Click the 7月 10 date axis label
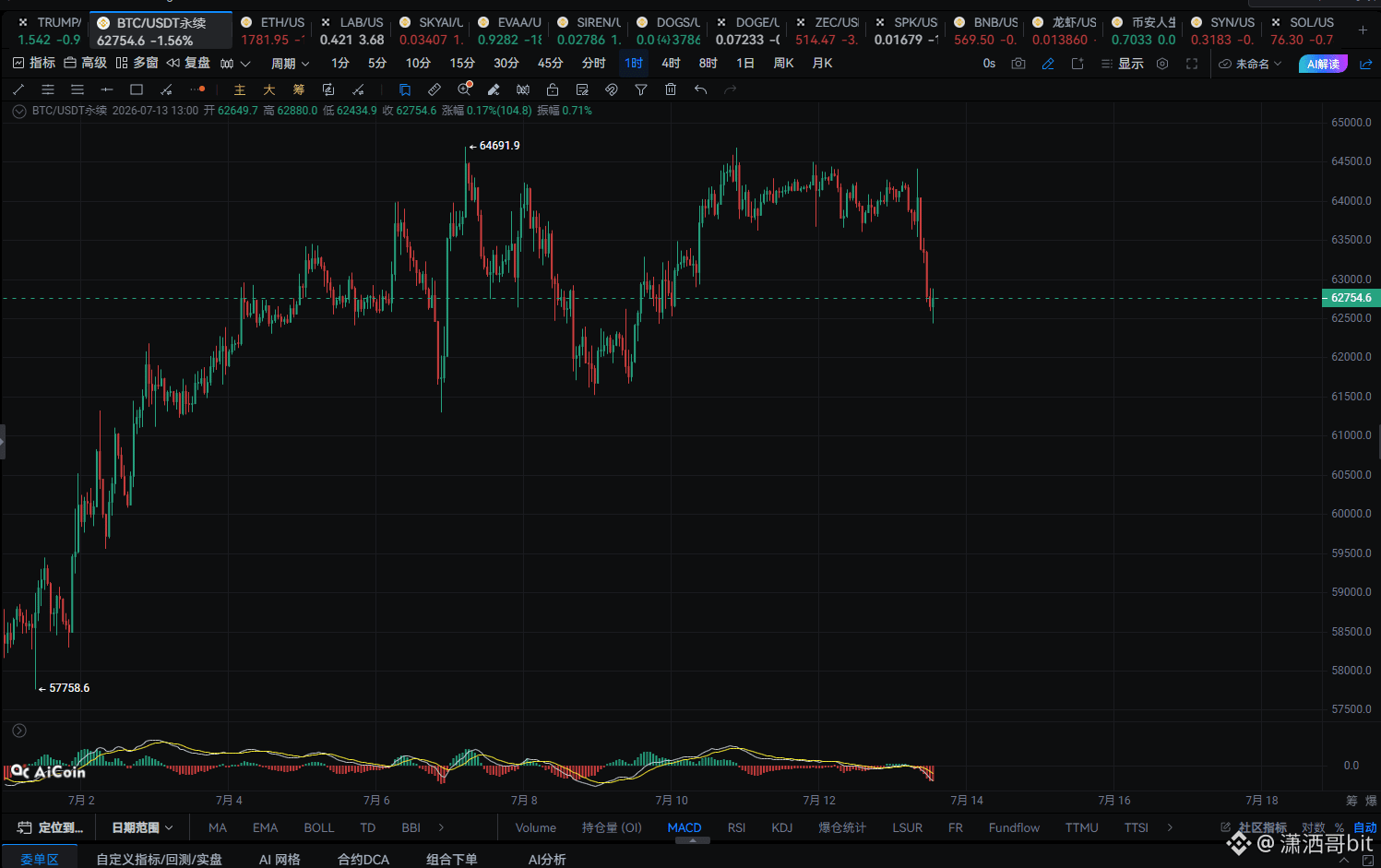Image resolution: width=1381 pixels, height=868 pixels. point(672,800)
